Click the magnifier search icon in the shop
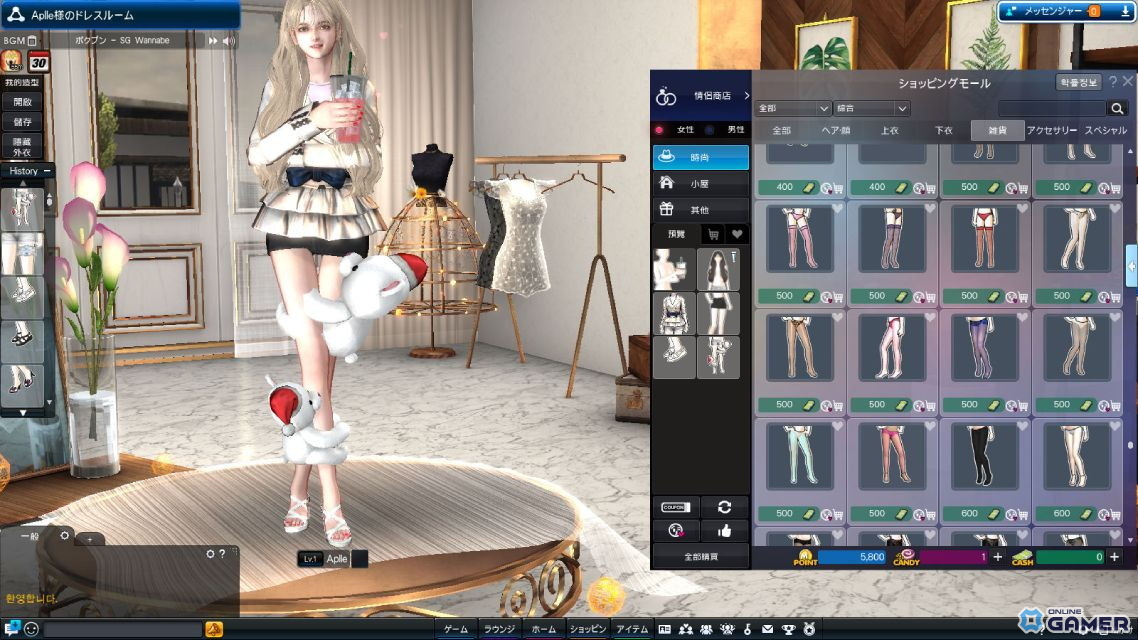Viewport: 1138px width, 640px height. (x=1117, y=108)
